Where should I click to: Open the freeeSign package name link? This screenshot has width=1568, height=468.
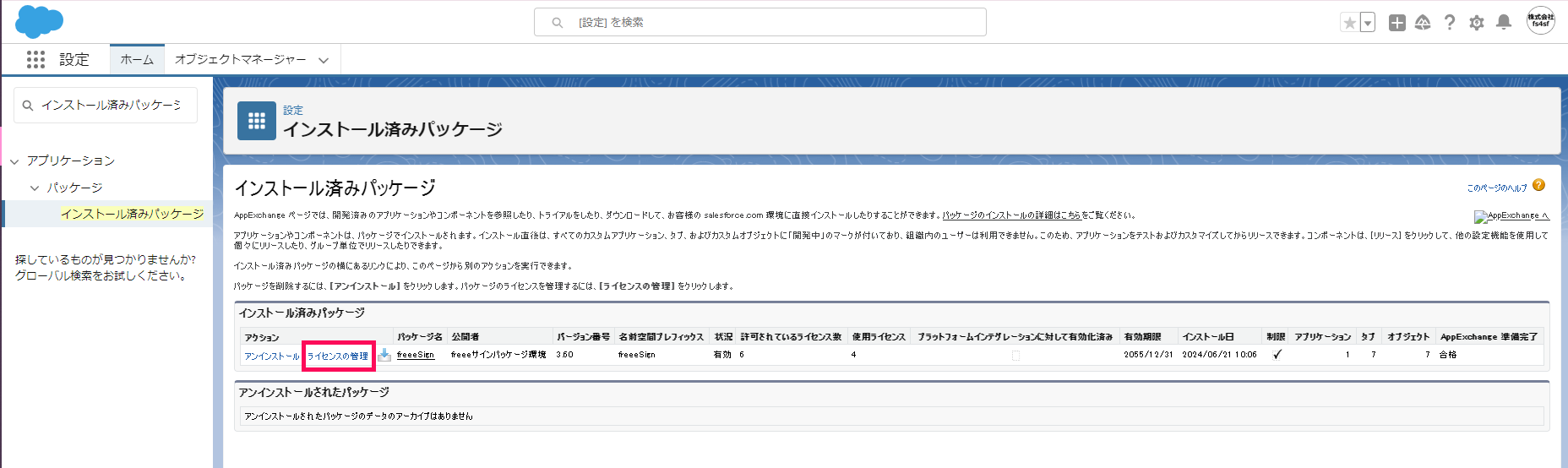tap(416, 355)
